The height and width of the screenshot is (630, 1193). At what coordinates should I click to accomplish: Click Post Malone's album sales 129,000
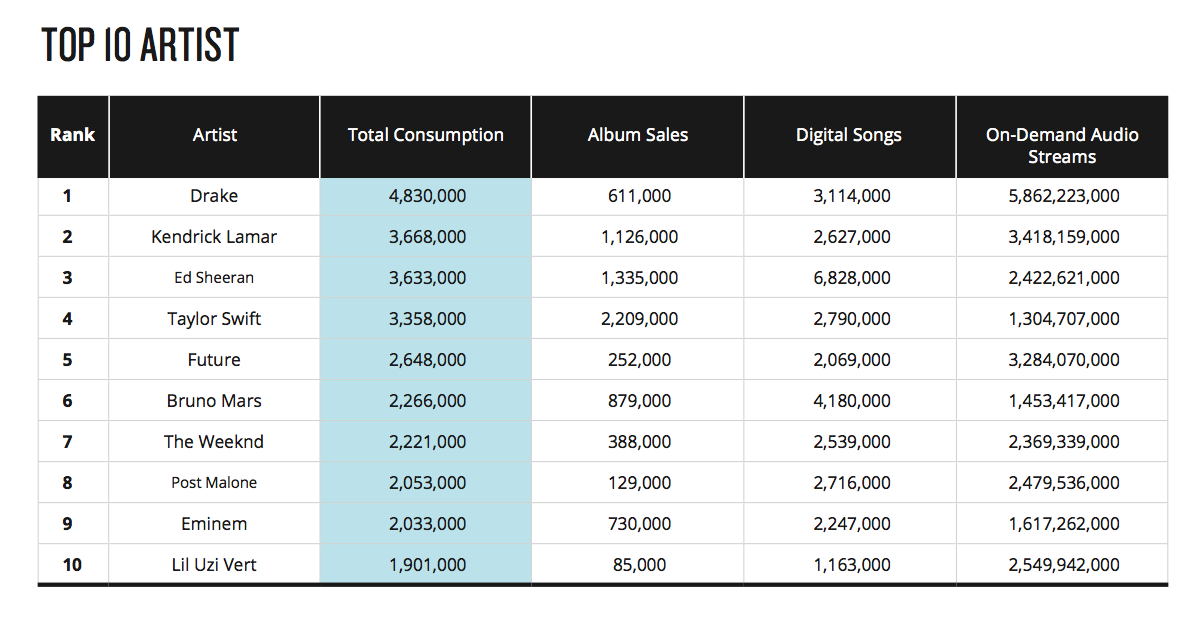click(639, 484)
